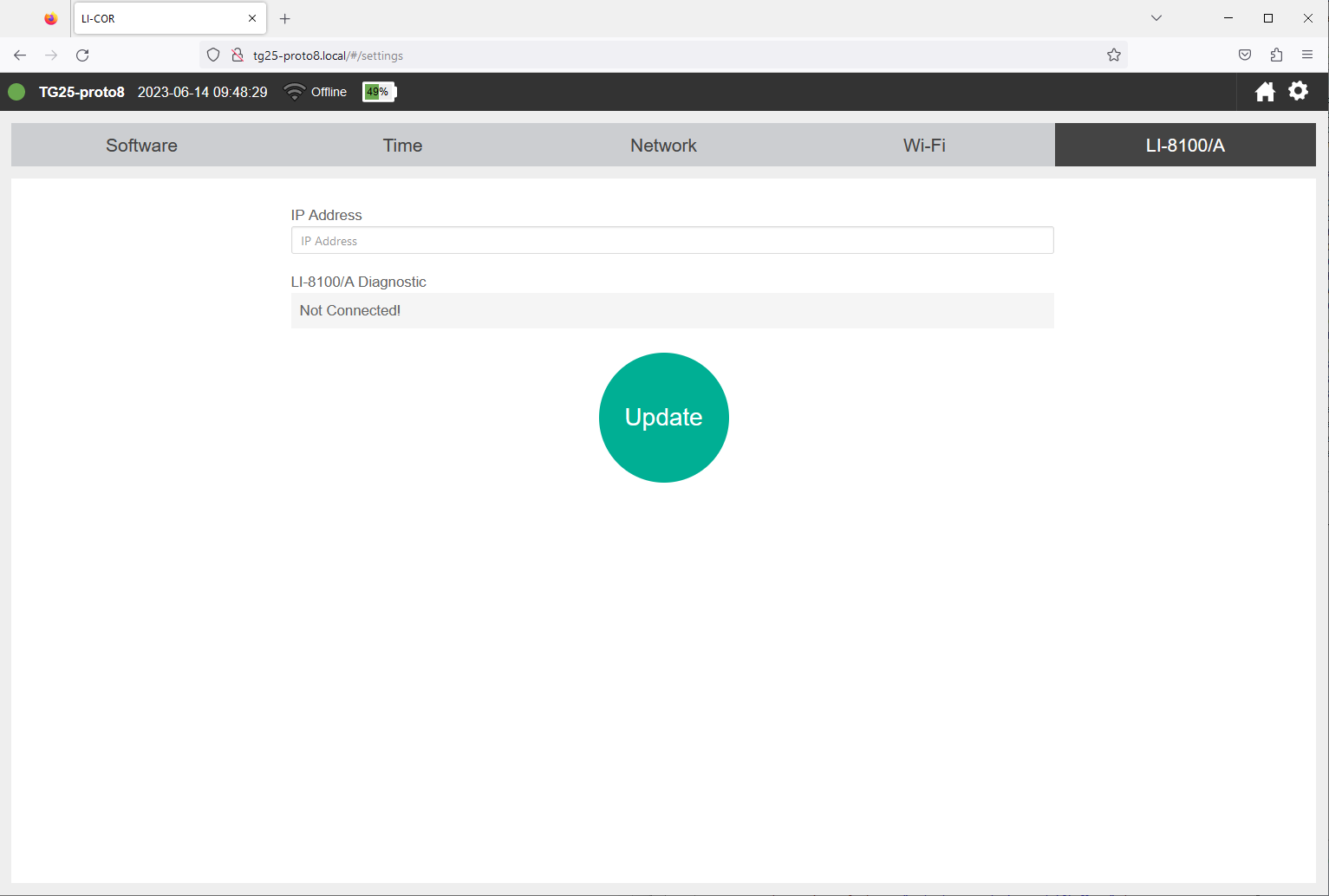The height and width of the screenshot is (896, 1329).
Task: Focus the IP Address input field
Action: tap(673, 240)
